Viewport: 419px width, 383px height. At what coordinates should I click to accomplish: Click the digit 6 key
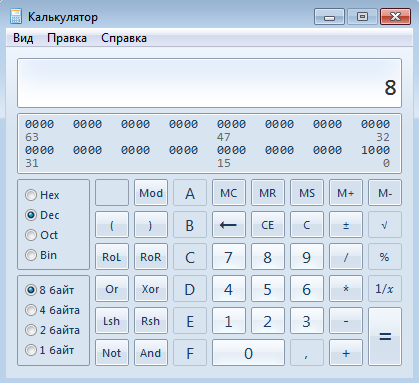coord(307,289)
